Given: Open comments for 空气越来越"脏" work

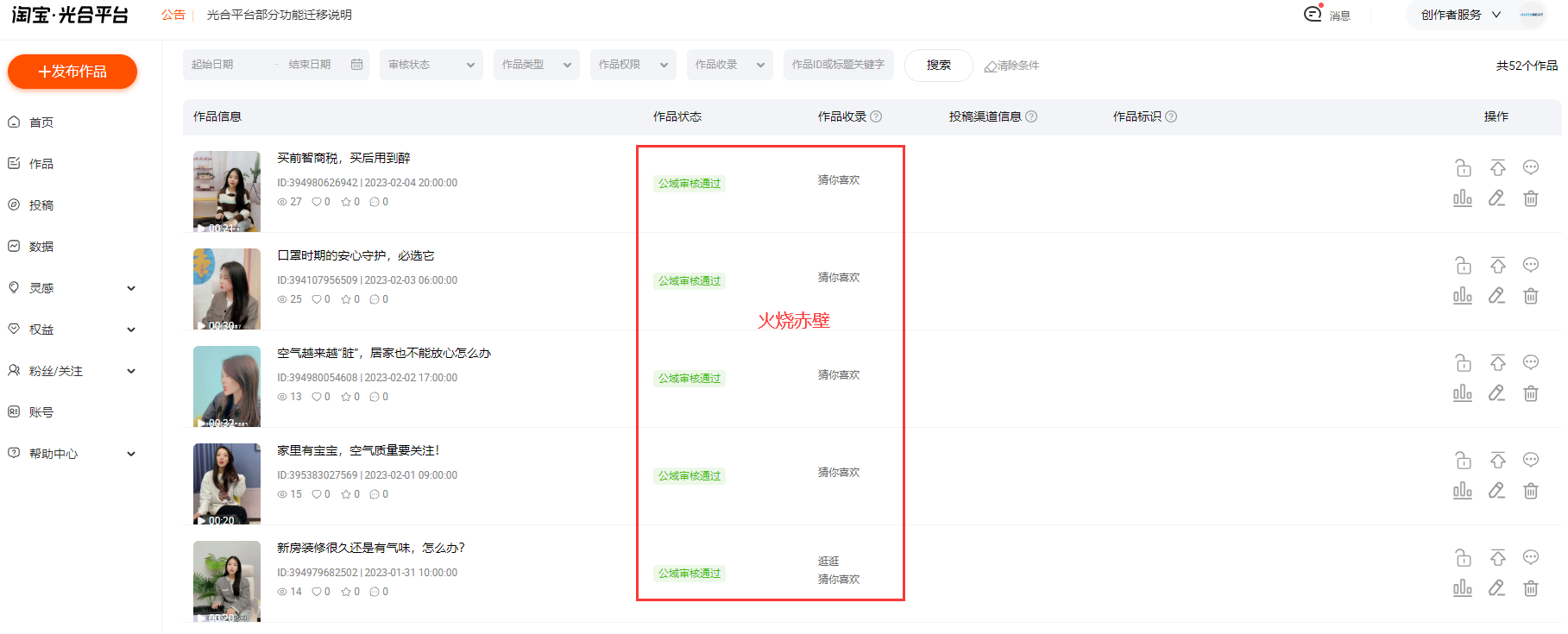Looking at the screenshot, I should click(1531, 362).
